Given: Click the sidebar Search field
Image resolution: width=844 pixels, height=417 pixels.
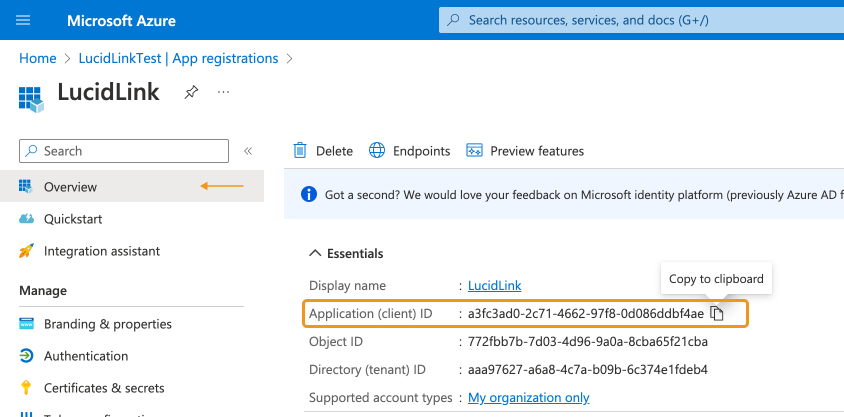Looking at the screenshot, I should pos(124,151).
